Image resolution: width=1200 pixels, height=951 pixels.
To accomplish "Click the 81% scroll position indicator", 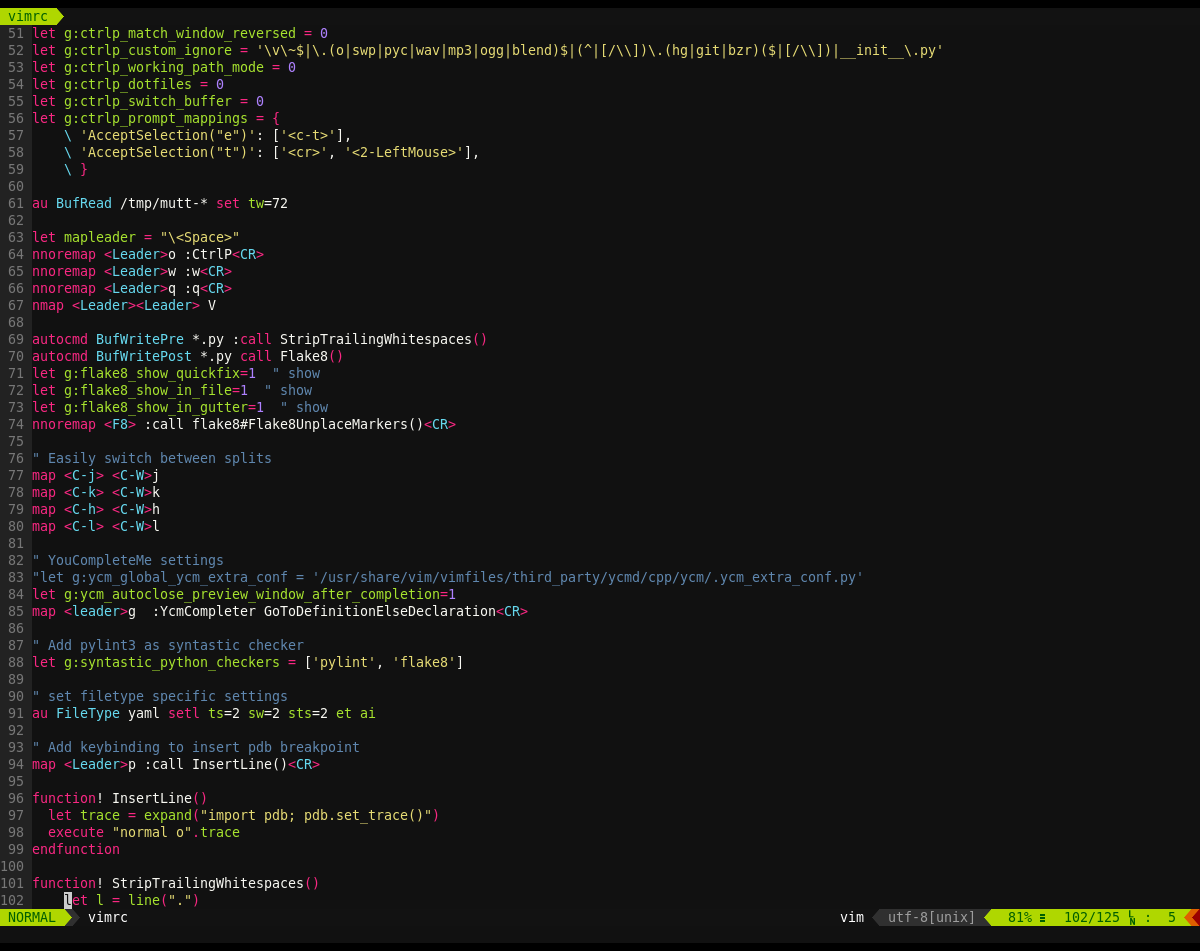I will pyautogui.click(x=1020, y=917).
